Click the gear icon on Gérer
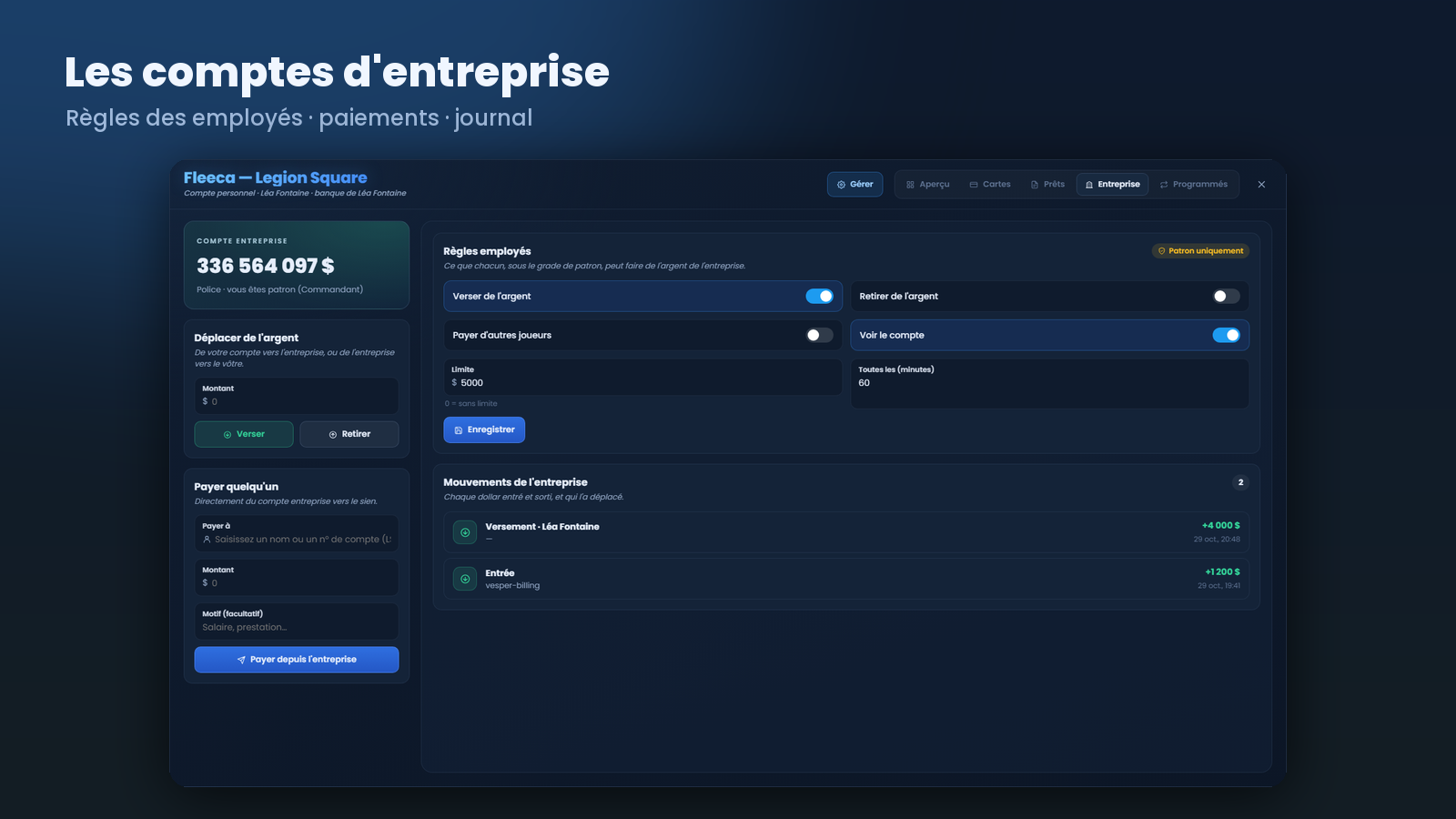The height and width of the screenshot is (819, 1456). pos(841,185)
